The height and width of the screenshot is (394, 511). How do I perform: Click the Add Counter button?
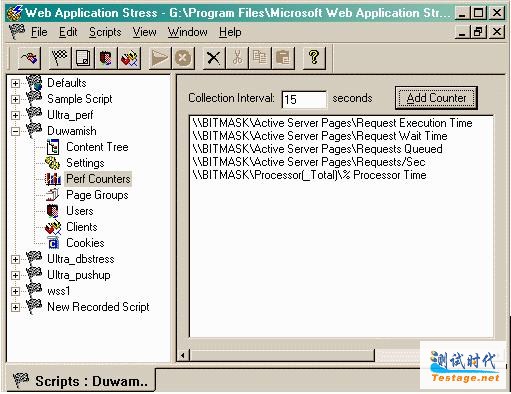(436, 98)
